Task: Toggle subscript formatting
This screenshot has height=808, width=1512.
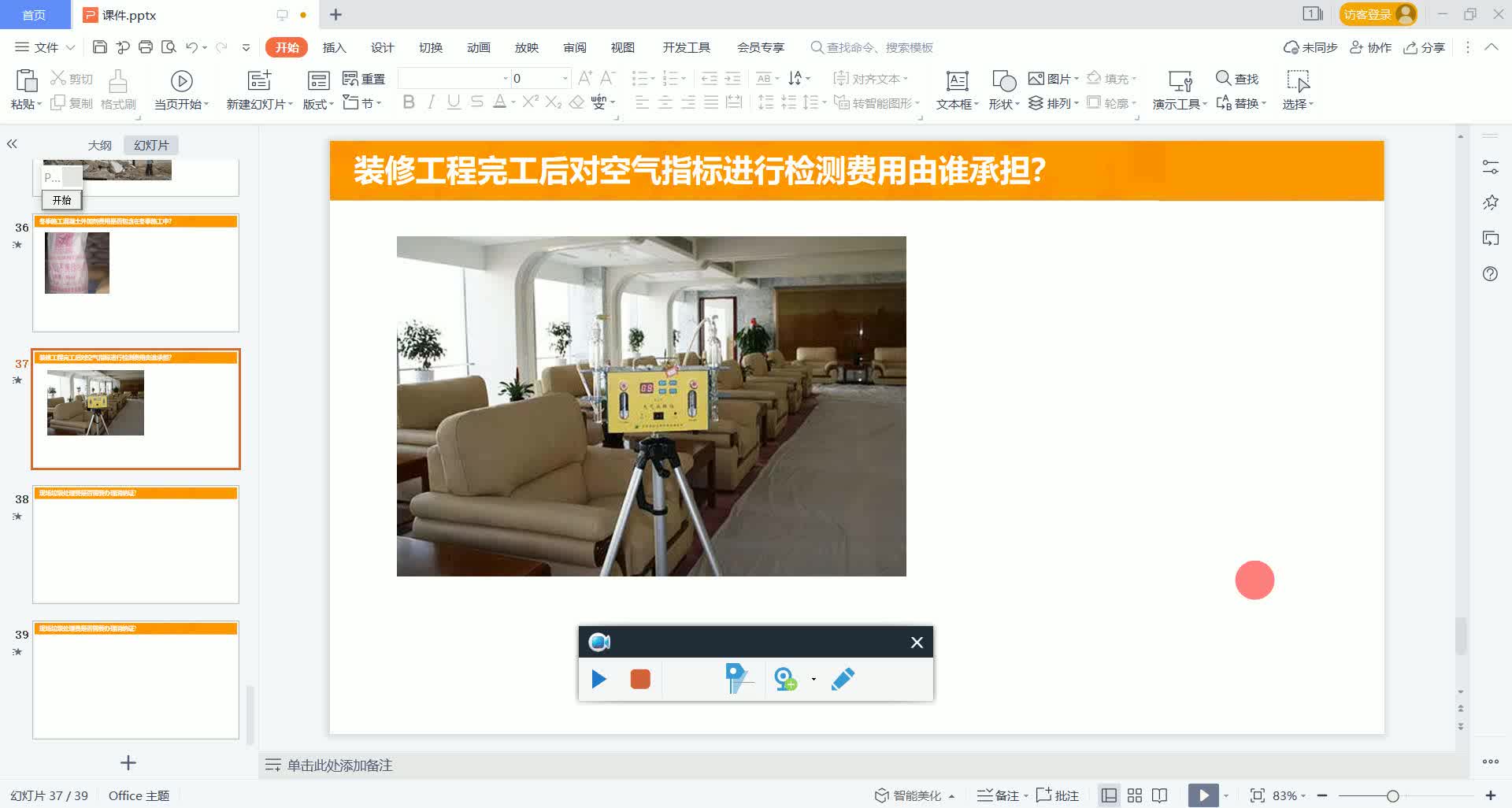Action: (x=553, y=102)
